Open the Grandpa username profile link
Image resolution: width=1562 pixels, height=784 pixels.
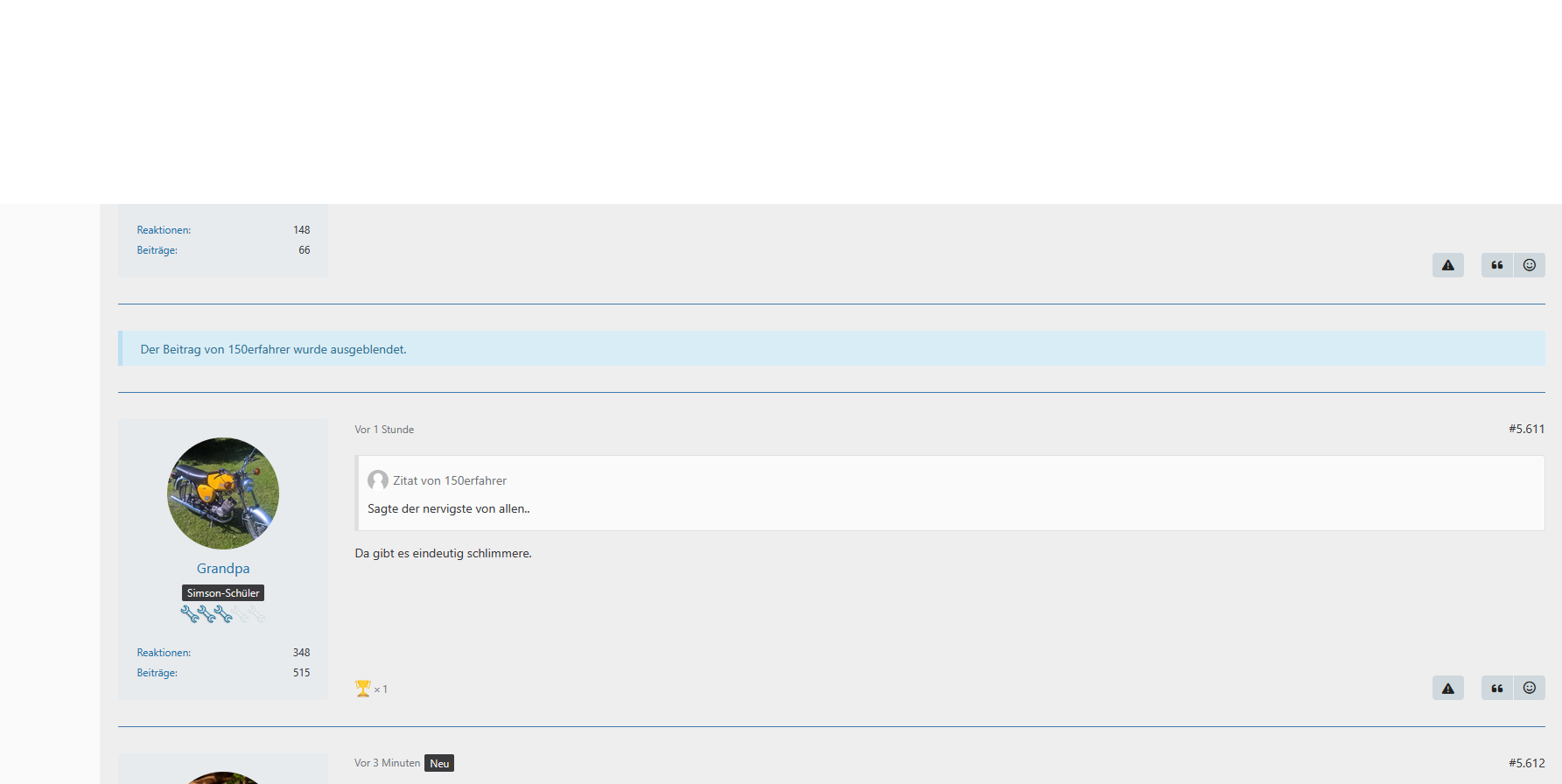[x=223, y=569]
